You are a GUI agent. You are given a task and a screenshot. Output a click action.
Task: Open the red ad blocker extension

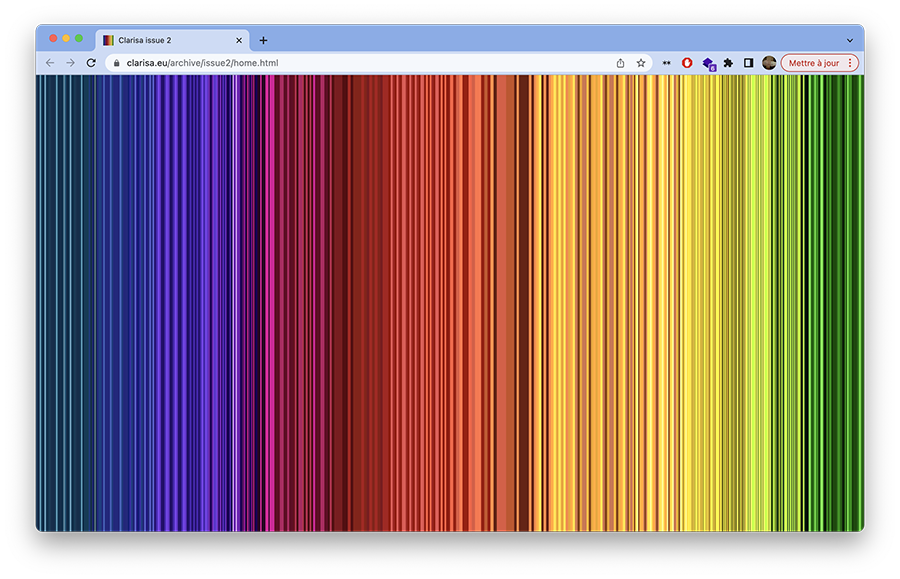[687, 63]
